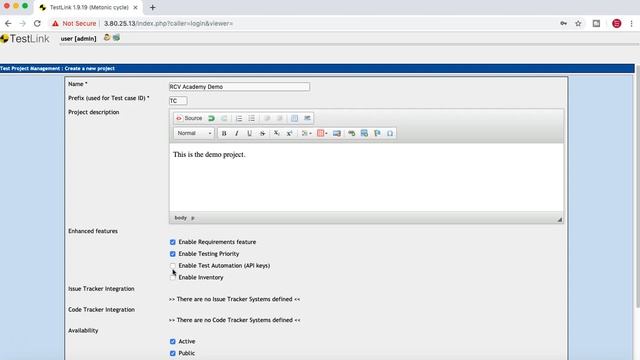The width and height of the screenshot is (640, 360).
Task: Uncheck the Active availability checkbox
Action: click(173, 342)
